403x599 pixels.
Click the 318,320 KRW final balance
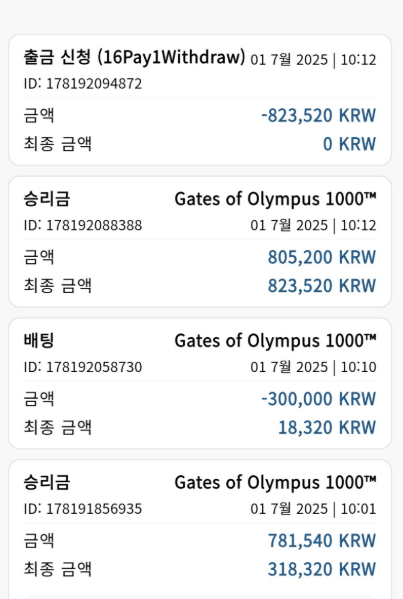(322, 569)
